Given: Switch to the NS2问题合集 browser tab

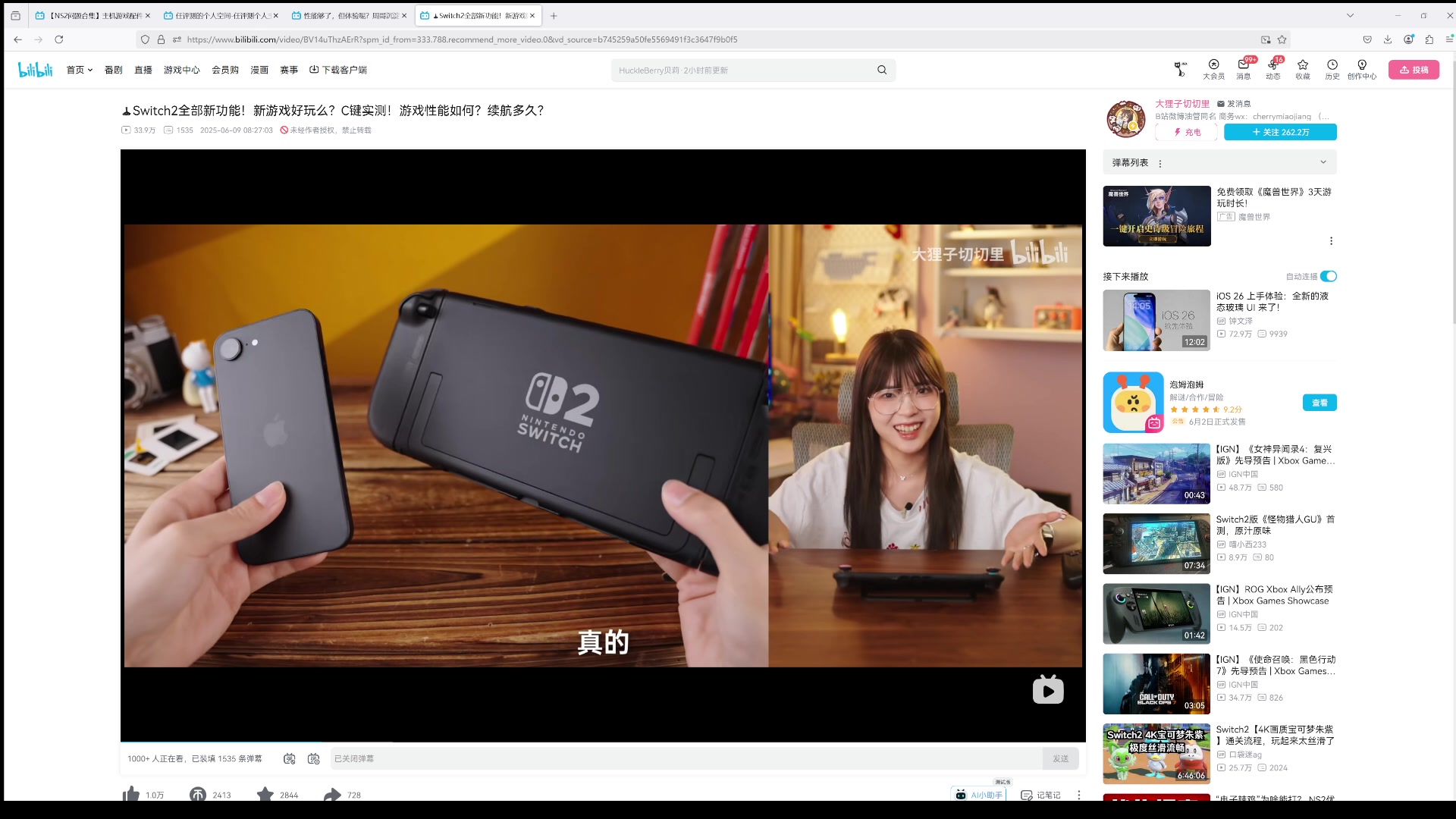Looking at the screenshot, I should (91, 15).
